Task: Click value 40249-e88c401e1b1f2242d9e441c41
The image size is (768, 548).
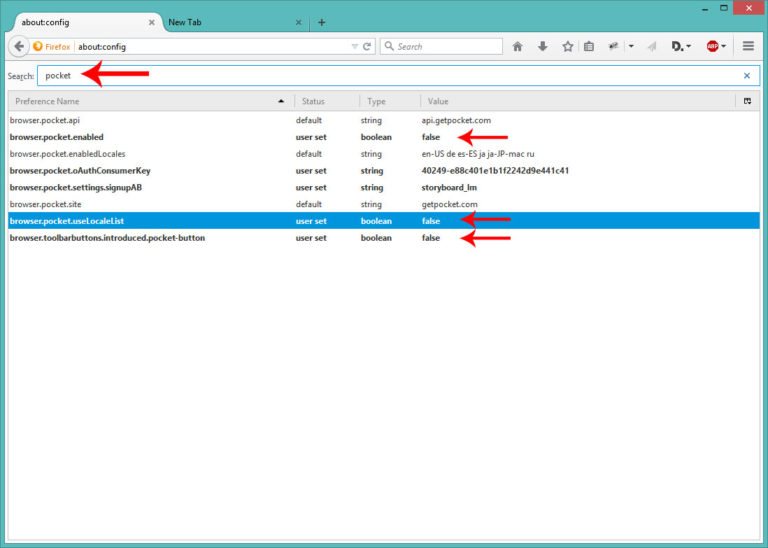Action: pyautogui.click(x=495, y=170)
